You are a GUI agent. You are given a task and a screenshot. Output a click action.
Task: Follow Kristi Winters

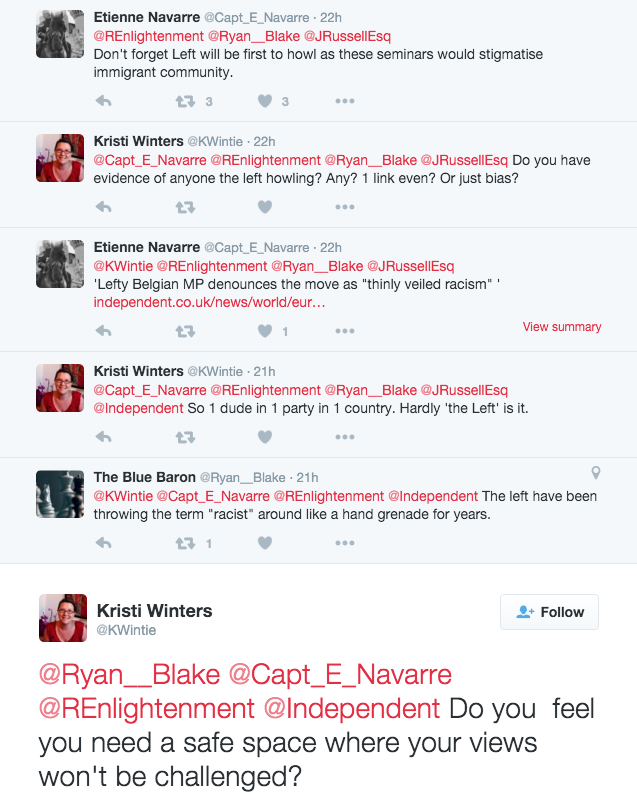549,612
